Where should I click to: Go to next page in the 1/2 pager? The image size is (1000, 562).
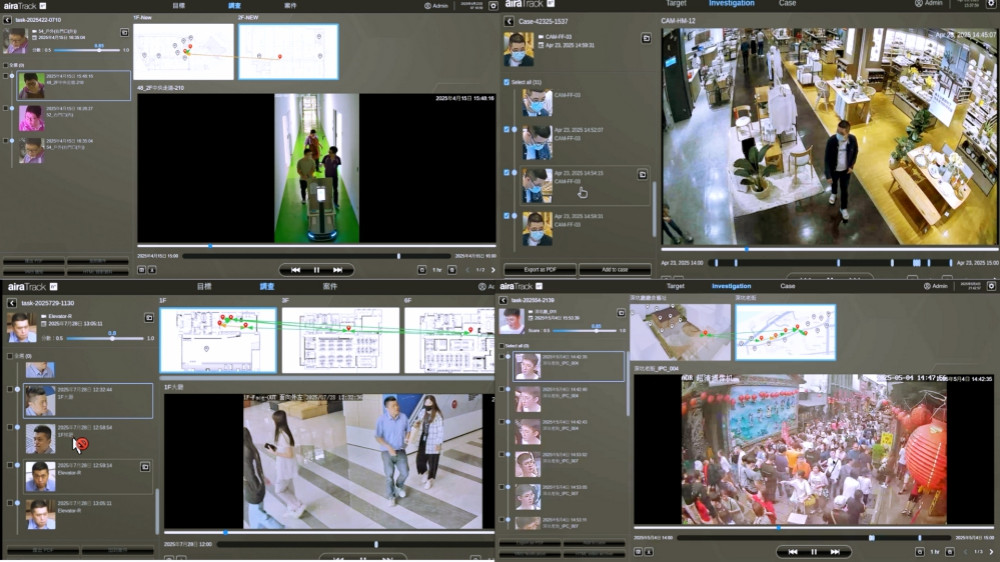point(493,270)
